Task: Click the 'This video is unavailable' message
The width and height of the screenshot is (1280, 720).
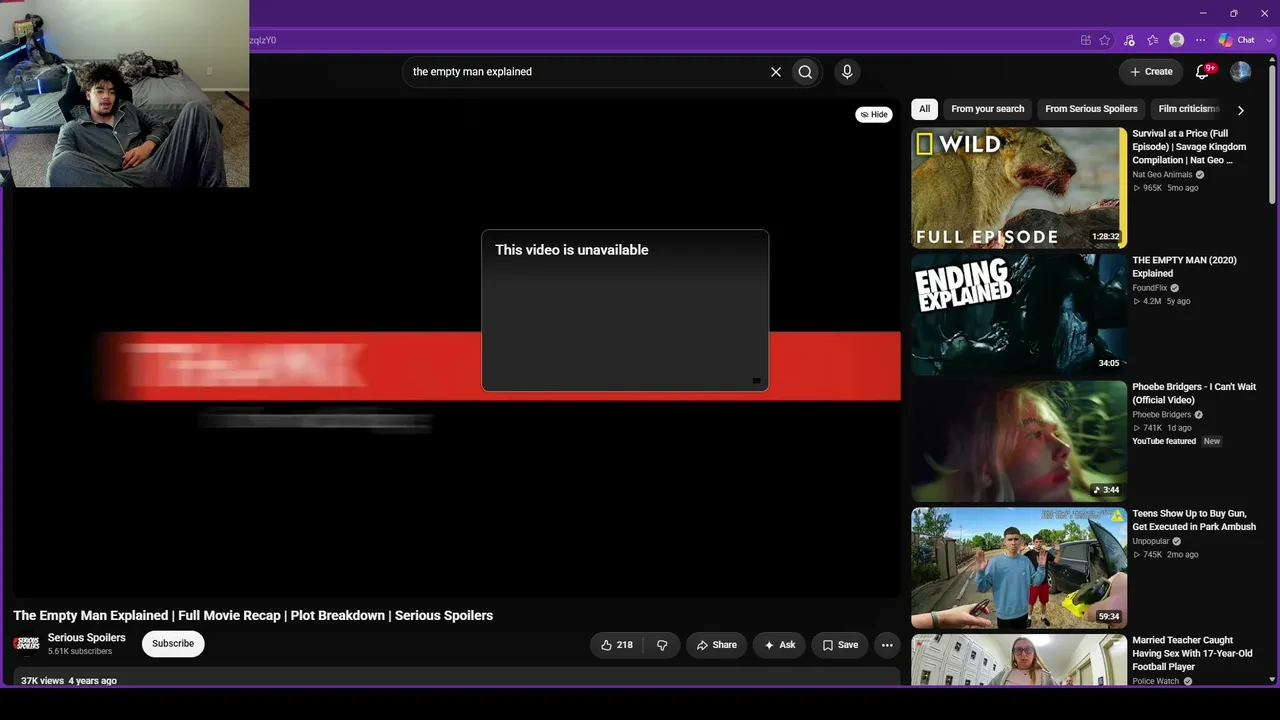Action: pos(572,250)
